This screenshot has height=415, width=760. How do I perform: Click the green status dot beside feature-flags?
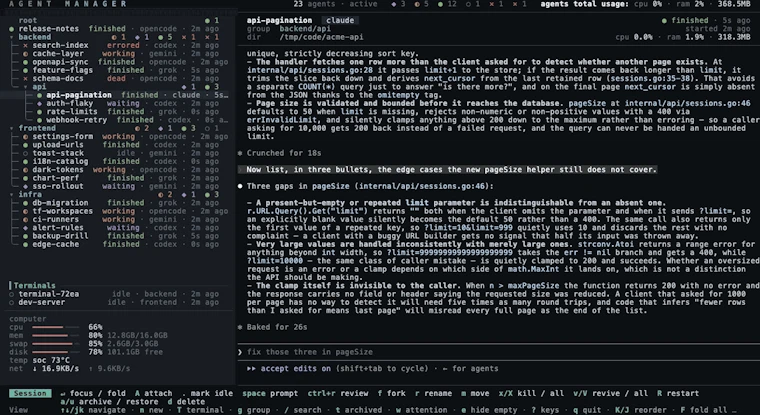pos(25,70)
